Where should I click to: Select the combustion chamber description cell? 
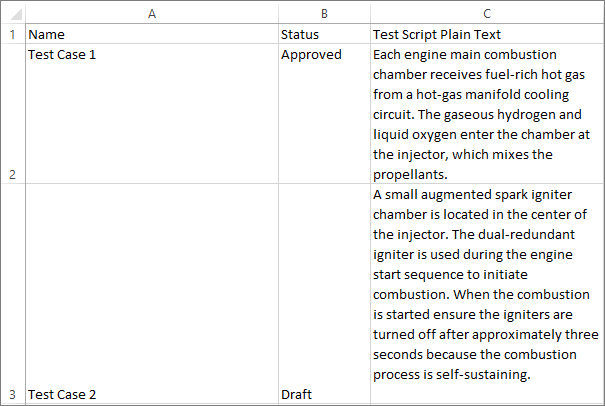[x=486, y=114]
